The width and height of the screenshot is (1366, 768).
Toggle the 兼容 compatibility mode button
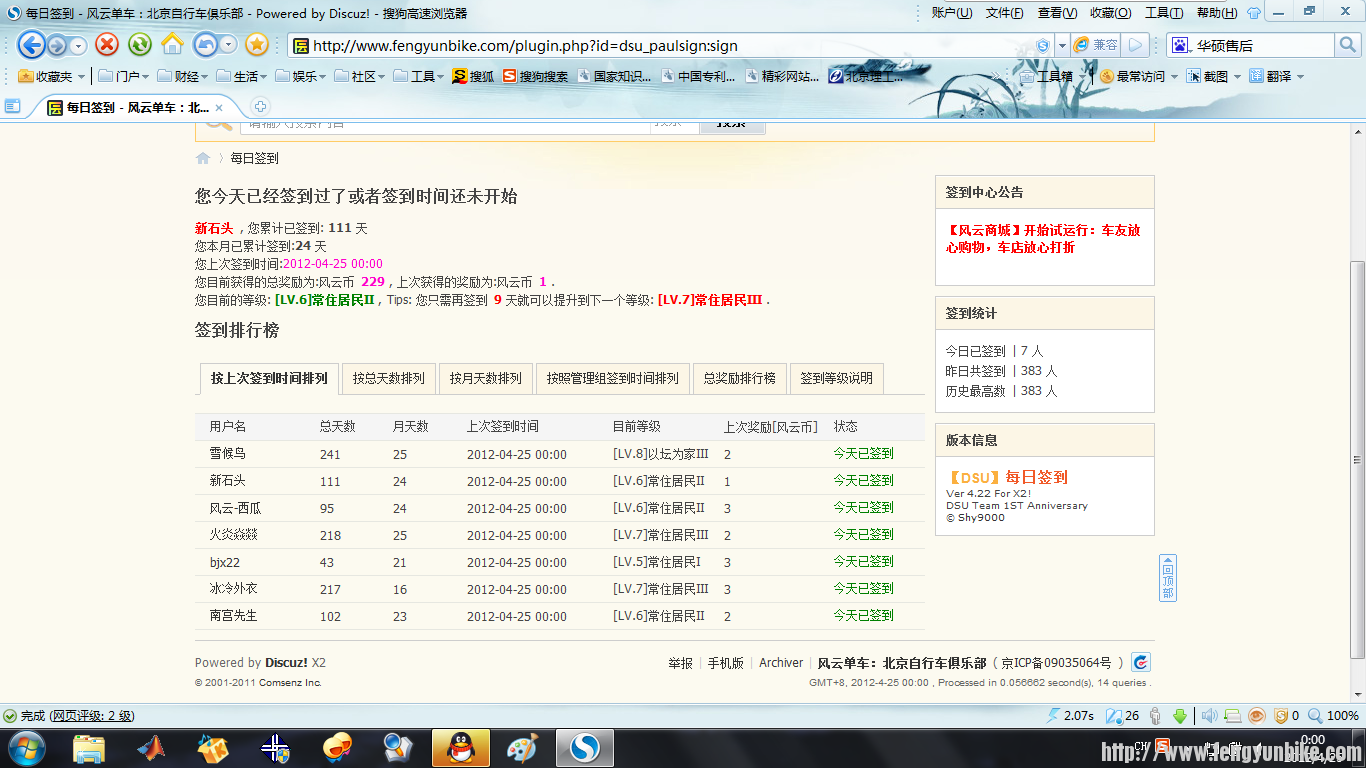1095,45
